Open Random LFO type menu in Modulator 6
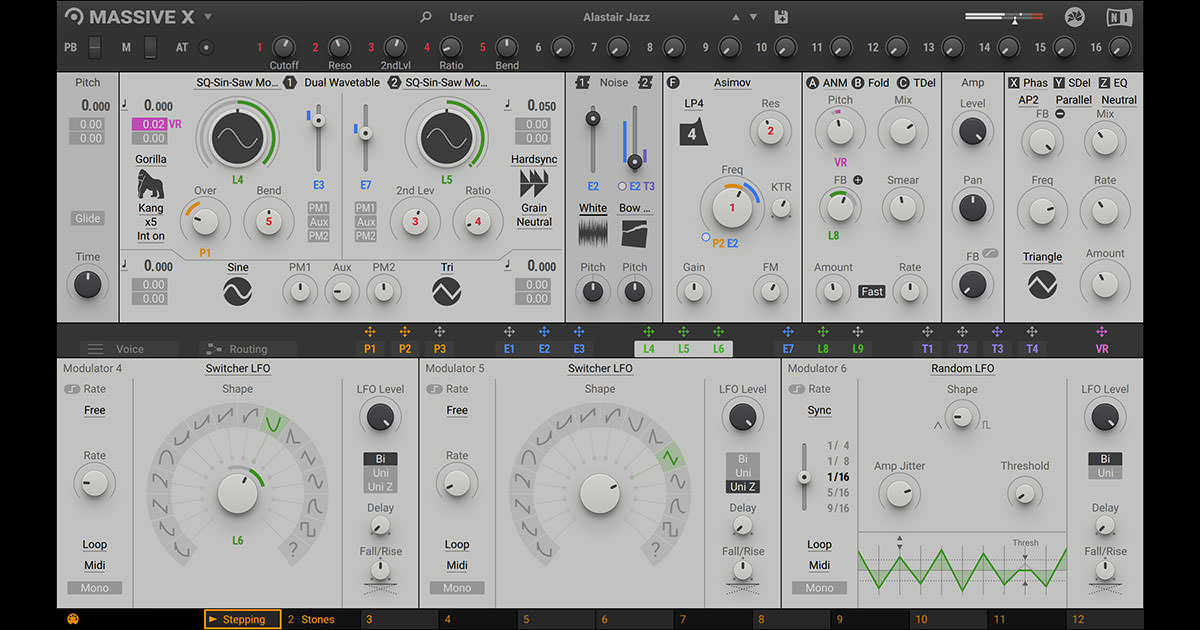 [x=962, y=369]
